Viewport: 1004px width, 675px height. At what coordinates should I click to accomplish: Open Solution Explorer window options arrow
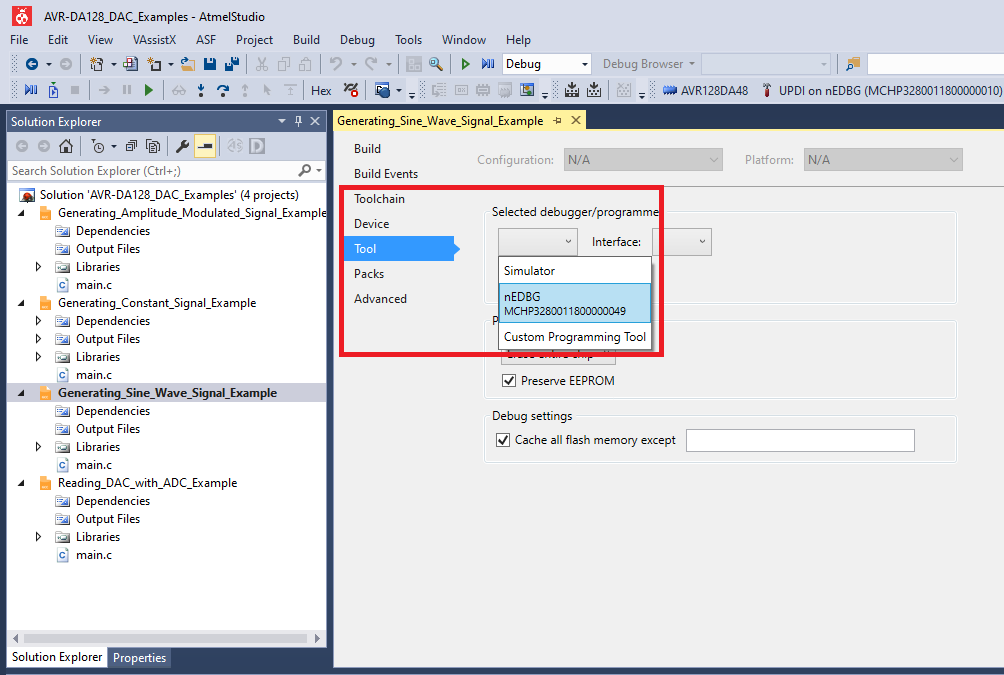(x=281, y=121)
